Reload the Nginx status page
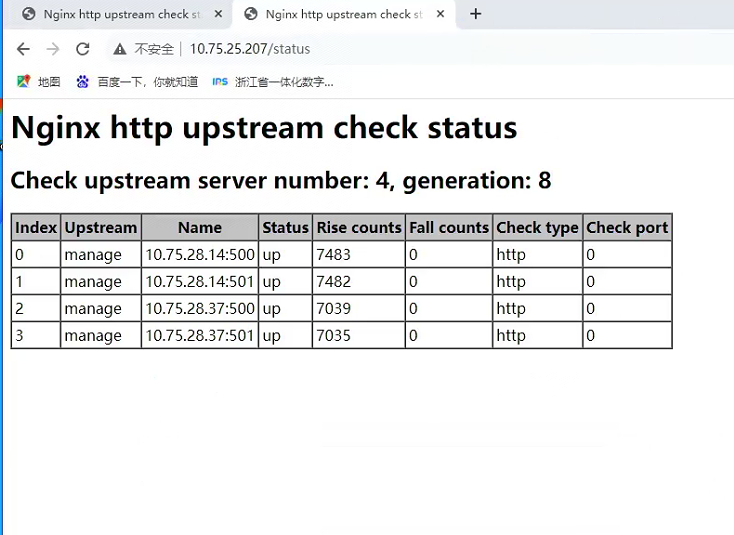The width and height of the screenshot is (734, 535). (83, 49)
